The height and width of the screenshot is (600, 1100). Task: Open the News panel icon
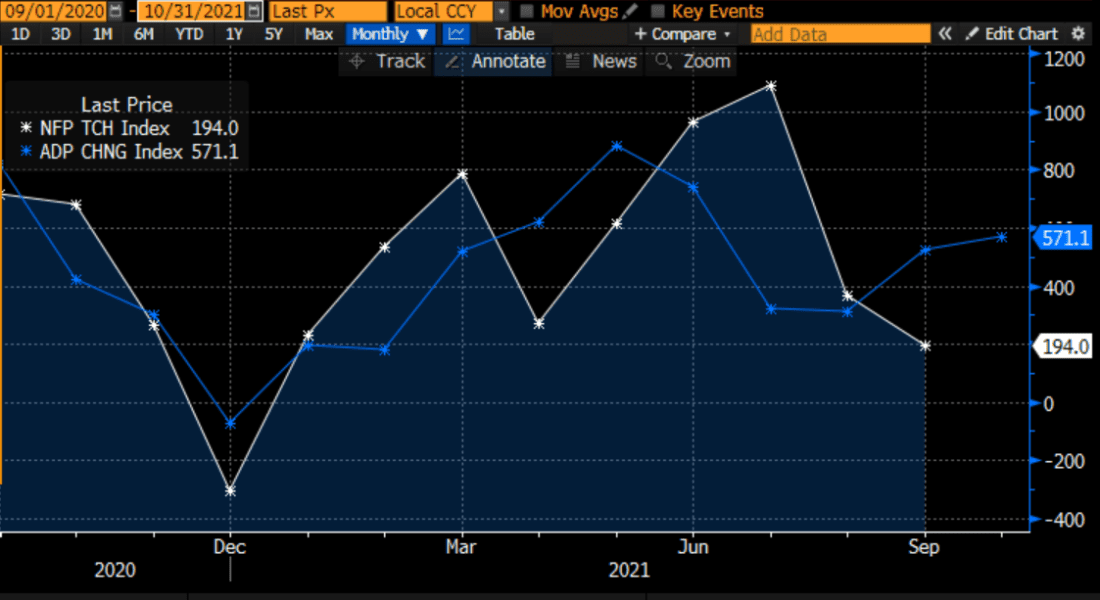click(x=601, y=61)
